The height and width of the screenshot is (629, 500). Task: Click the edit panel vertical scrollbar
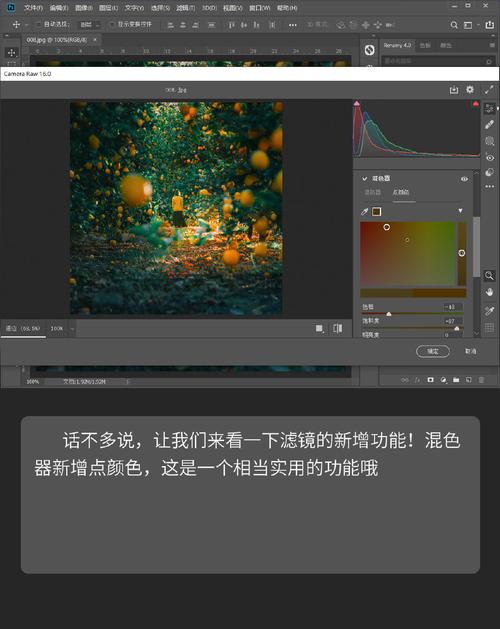coord(476,247)
